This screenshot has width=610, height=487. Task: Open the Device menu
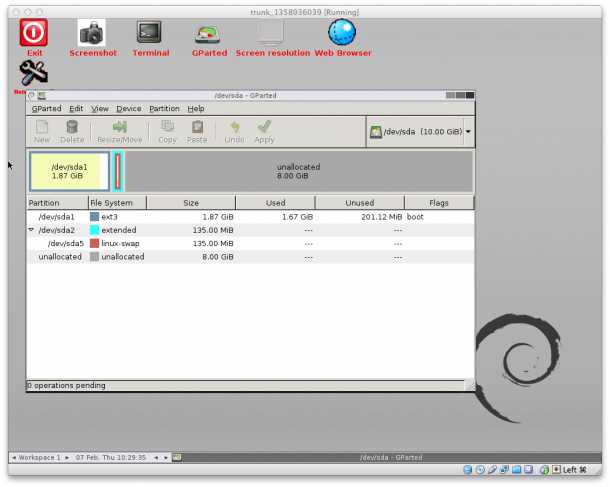point(129,109)
